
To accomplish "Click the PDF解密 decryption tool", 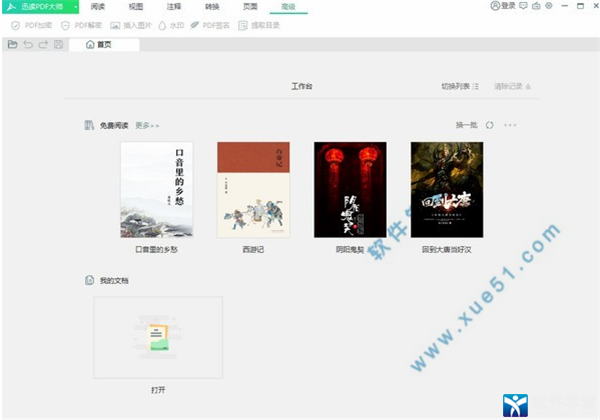I will click(82, 26).
